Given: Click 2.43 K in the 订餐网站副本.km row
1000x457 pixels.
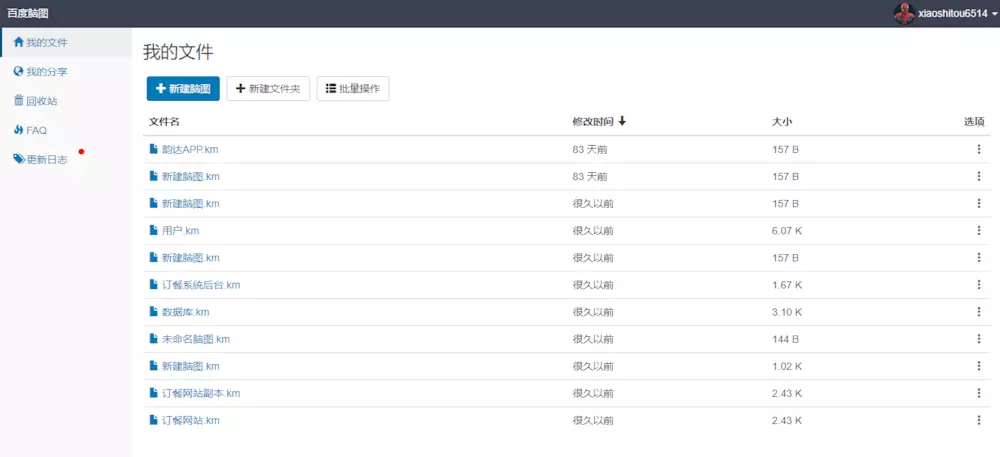Looking at the screenshot, I should point(786,393).
